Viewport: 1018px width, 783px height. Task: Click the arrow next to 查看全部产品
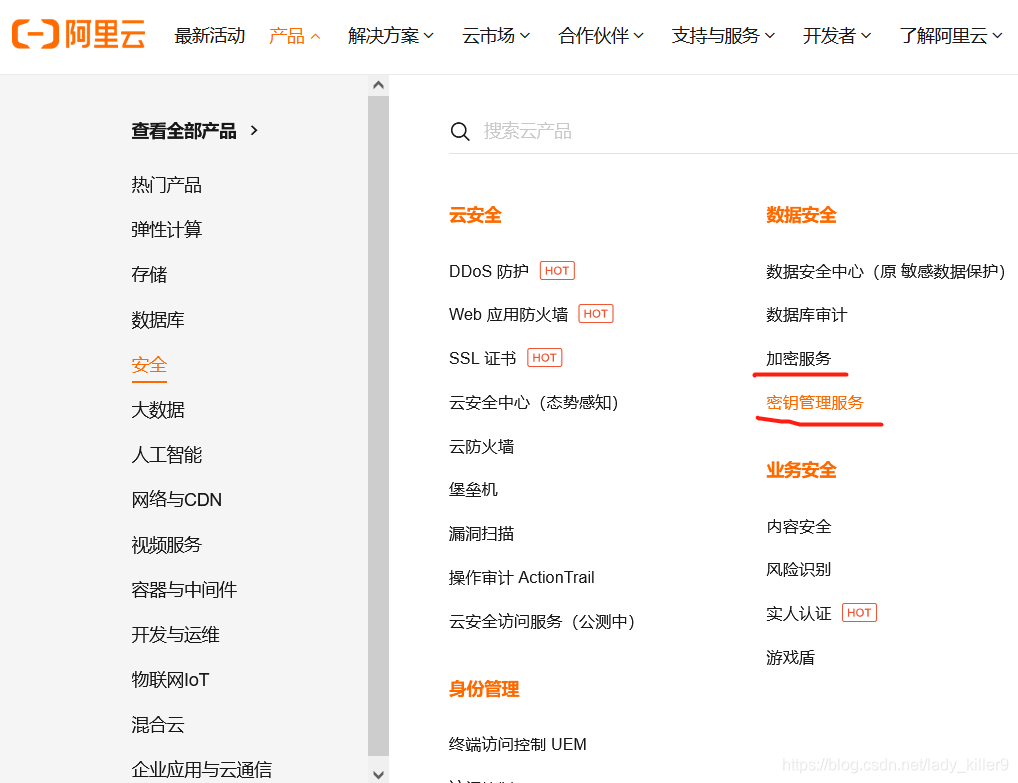tap(254, 130)
